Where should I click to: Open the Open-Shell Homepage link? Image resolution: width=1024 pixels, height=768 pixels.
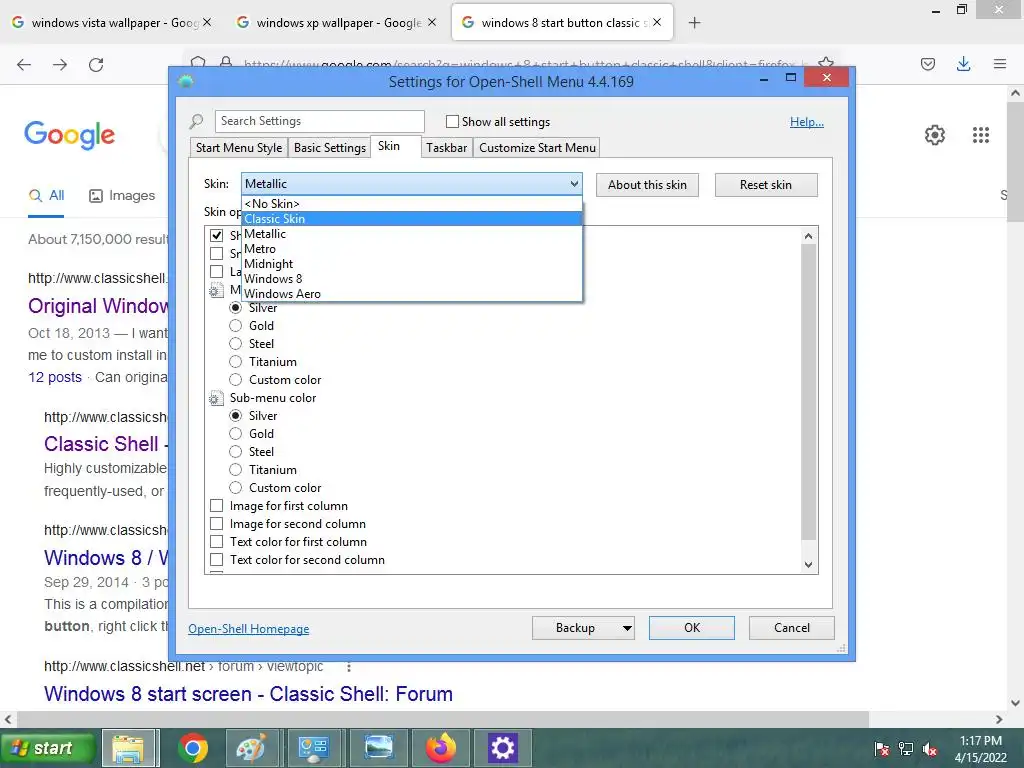[249, 629]
